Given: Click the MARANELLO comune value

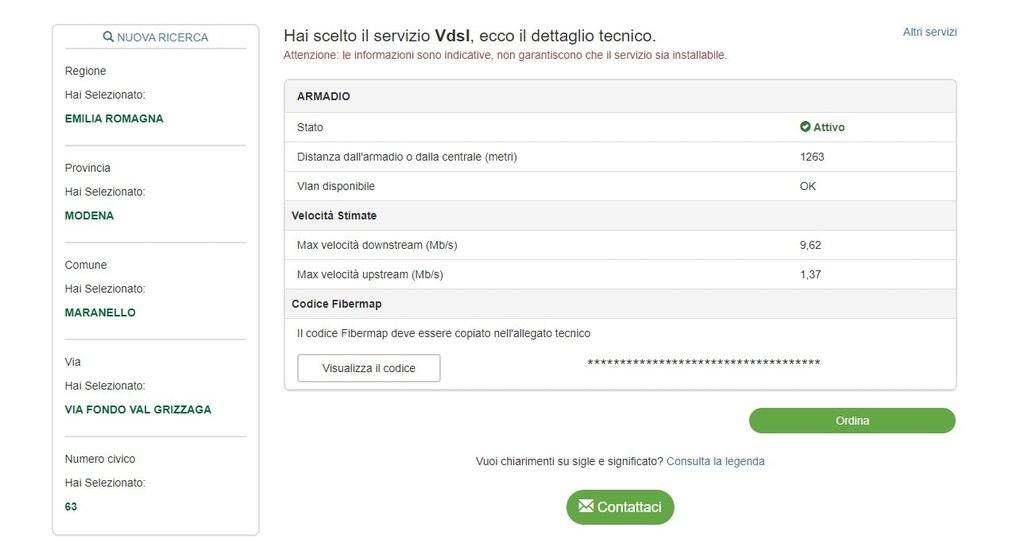Looking at the screenshot, I should click(100, 312).
